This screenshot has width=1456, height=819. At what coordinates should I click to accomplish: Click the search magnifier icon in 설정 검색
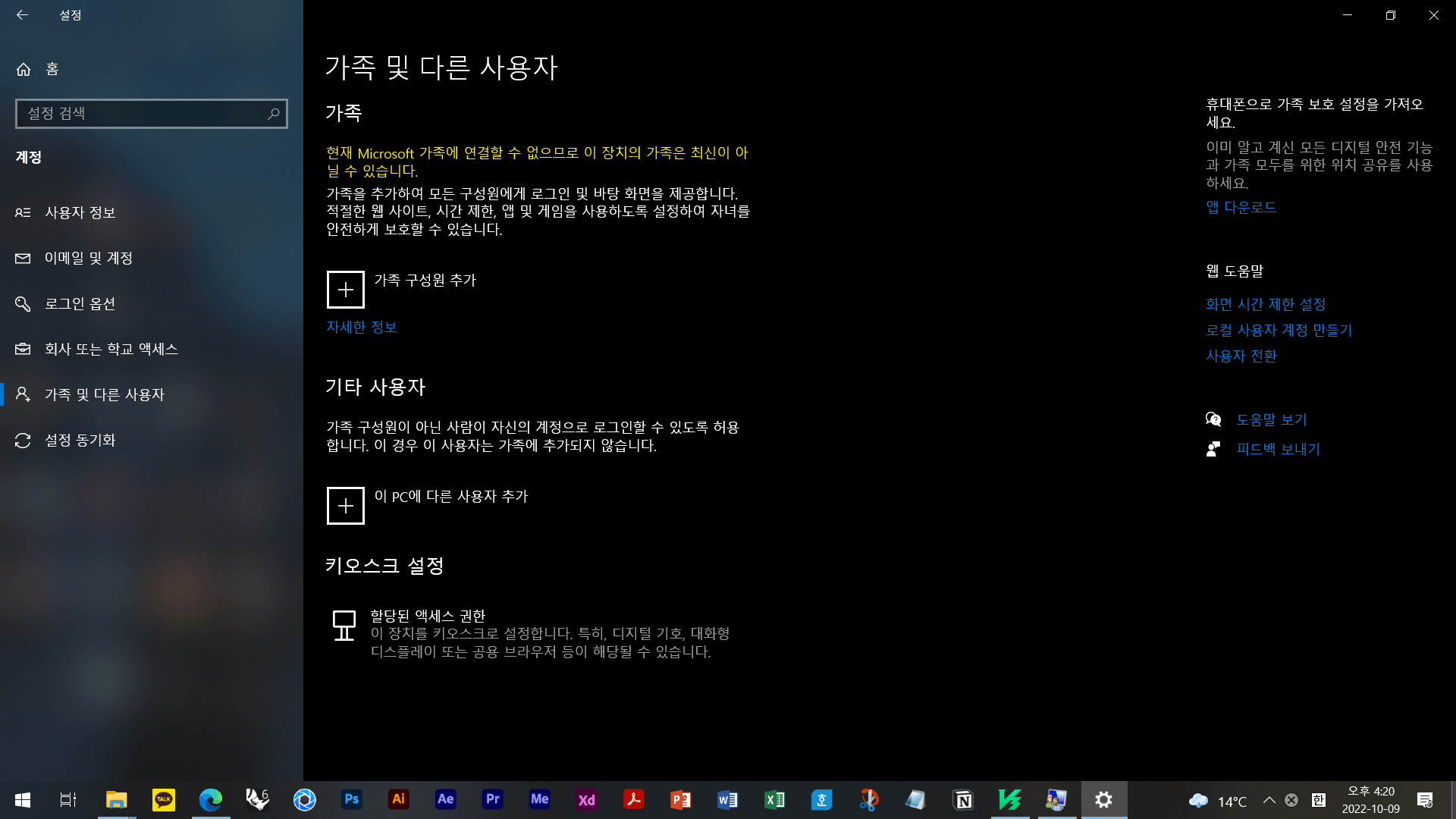[274, 114]
